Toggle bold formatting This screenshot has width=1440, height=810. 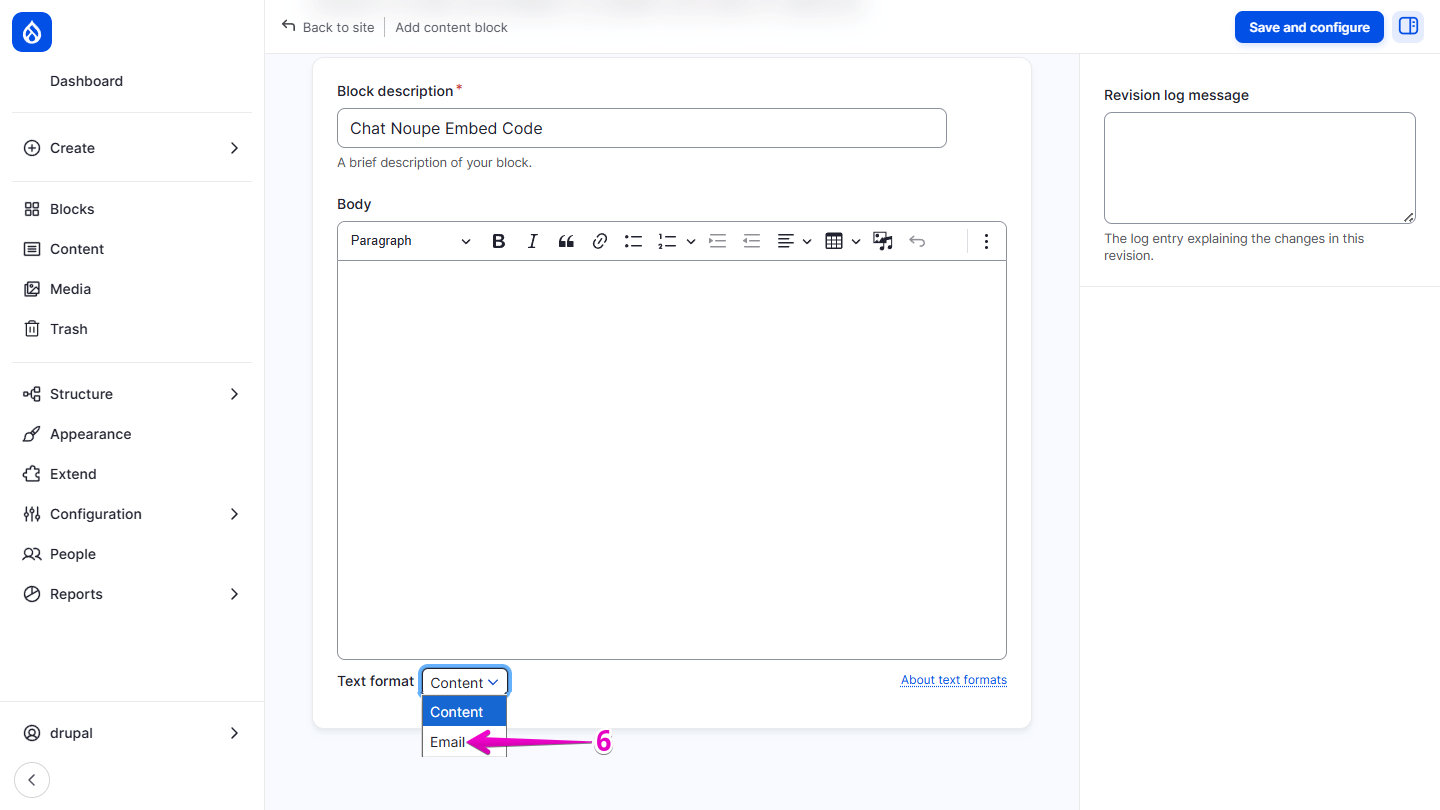coord(498,241)
